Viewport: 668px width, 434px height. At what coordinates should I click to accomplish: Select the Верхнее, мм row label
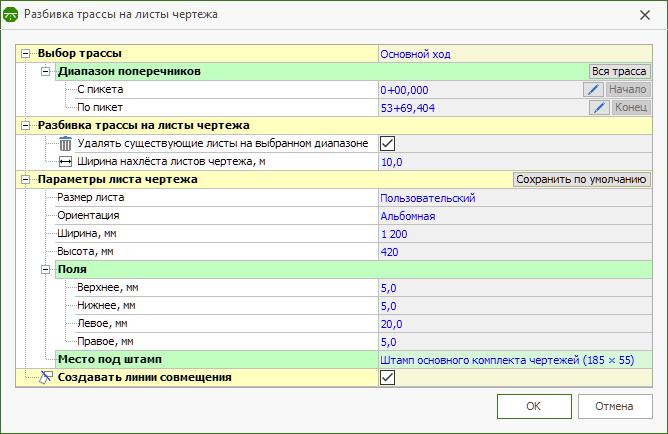coord(108,287)
